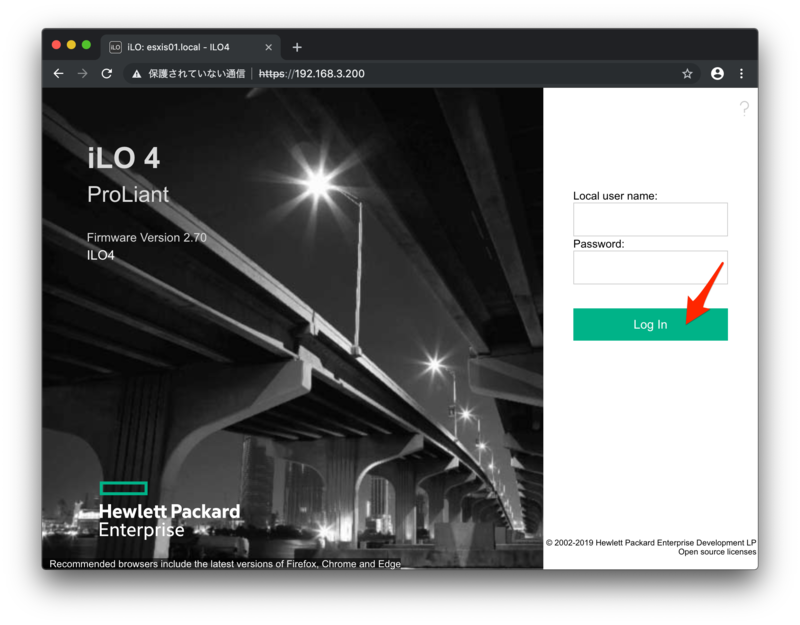Click the iLO help question mark icon

[x=744, y=108]
